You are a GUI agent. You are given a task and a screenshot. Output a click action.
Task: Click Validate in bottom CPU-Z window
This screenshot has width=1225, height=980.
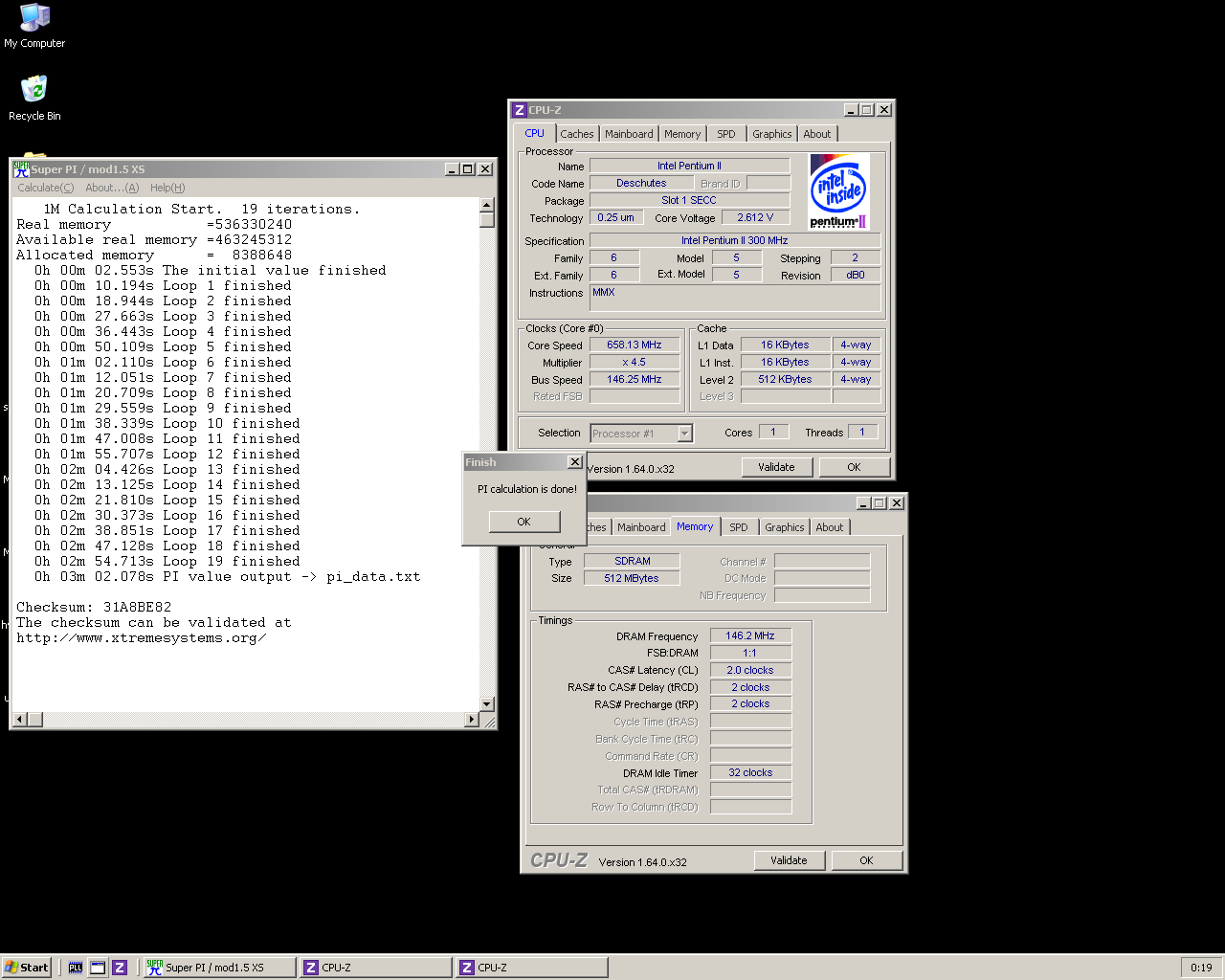(x=789, y=860)
